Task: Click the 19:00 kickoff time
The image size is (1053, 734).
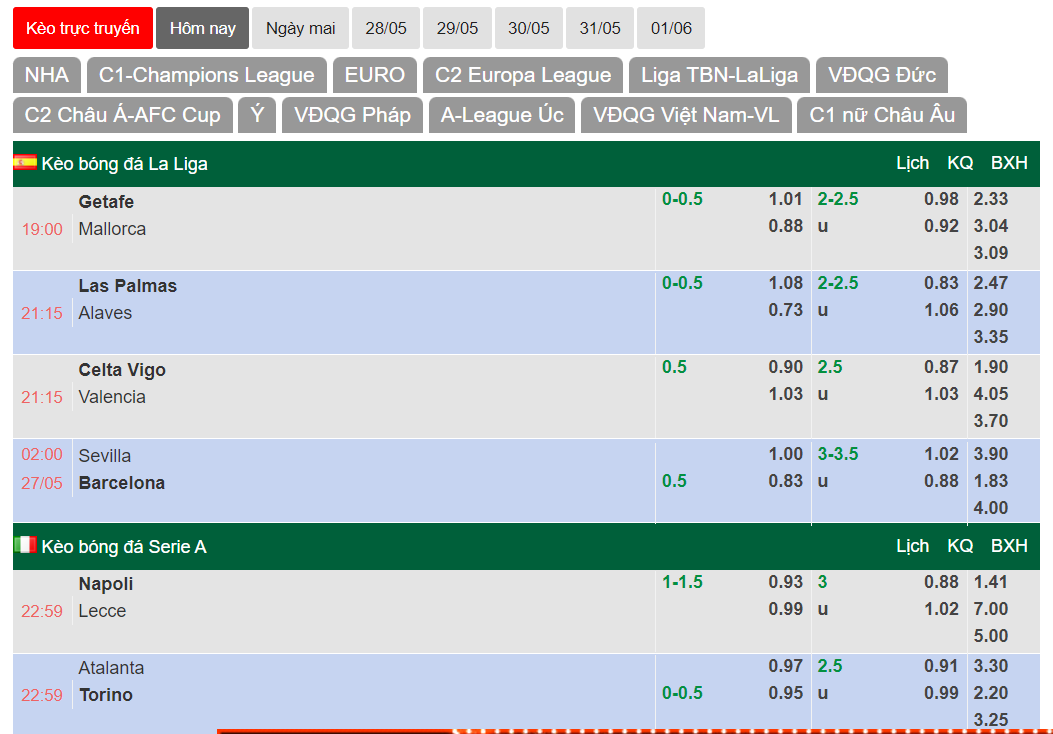Action: [42, 230]
